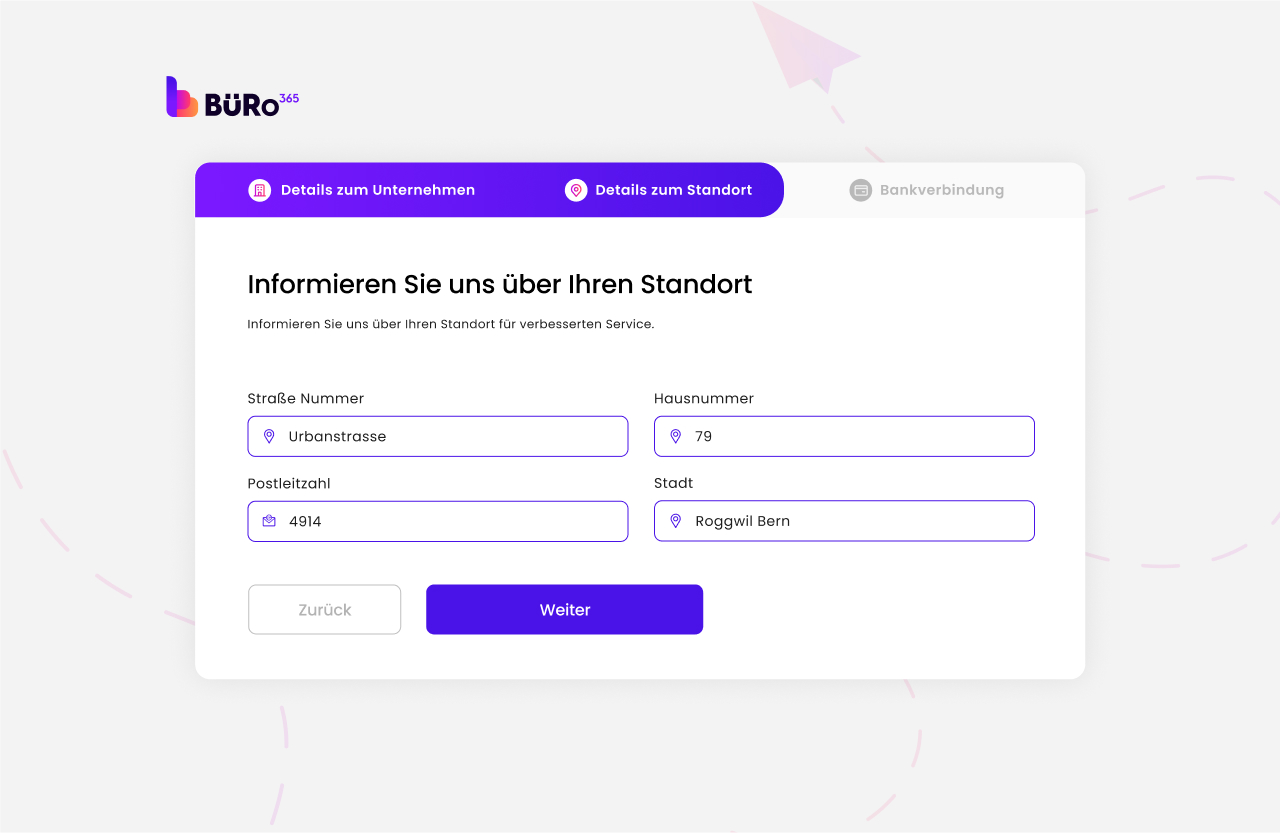Click the pin icon in the street field
This screenshot has width=1281, height=833.
(x=269, y=437)
